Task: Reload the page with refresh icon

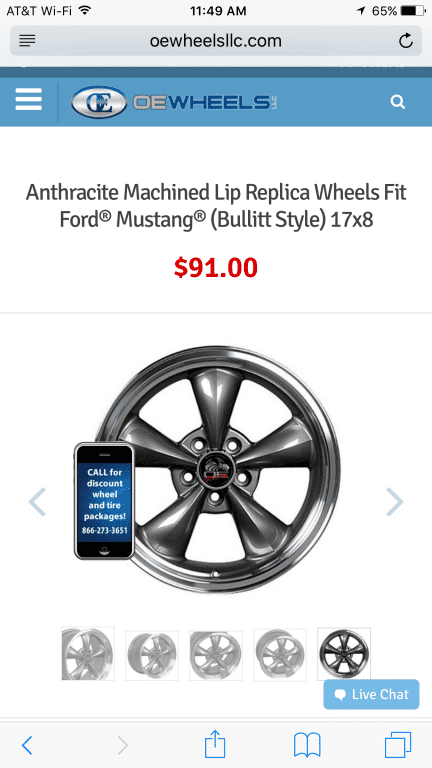Action: (406, 41)
